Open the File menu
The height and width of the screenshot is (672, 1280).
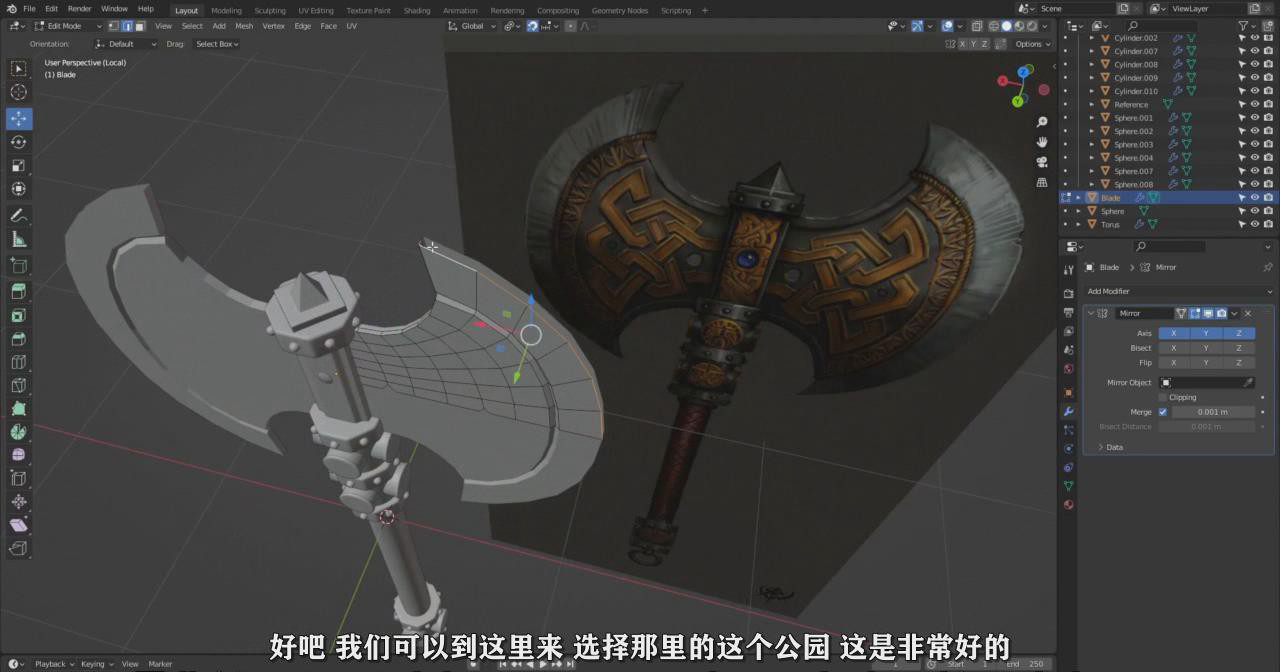[29, 9]
